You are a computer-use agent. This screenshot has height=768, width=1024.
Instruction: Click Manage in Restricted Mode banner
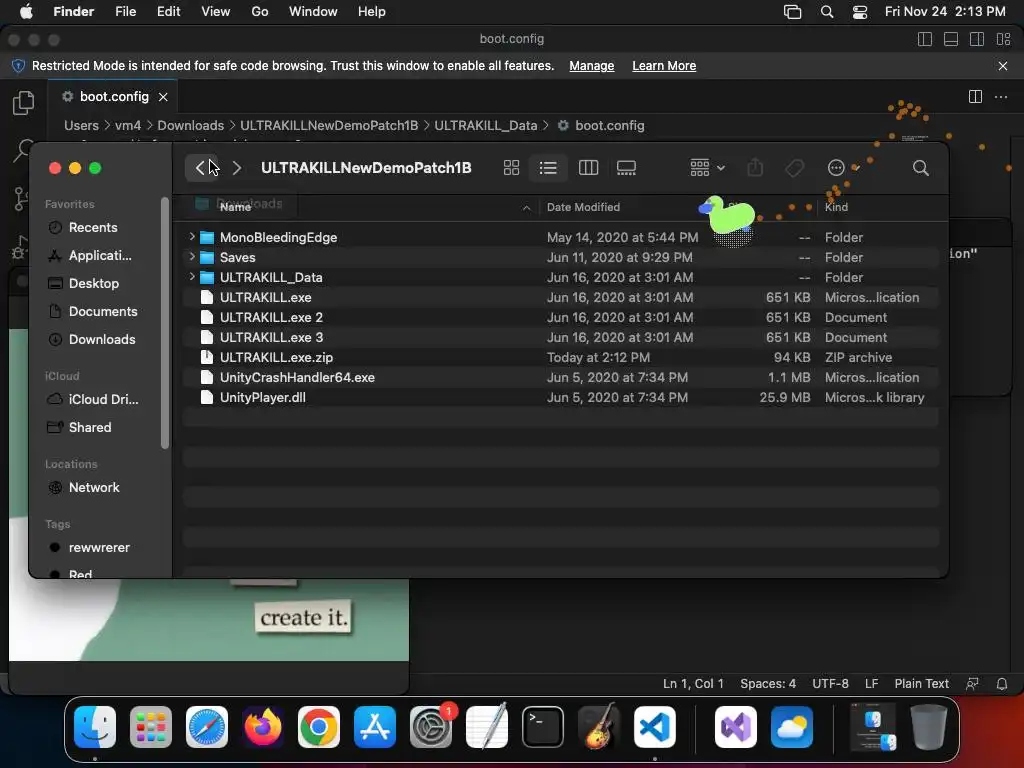coord(592,66)
